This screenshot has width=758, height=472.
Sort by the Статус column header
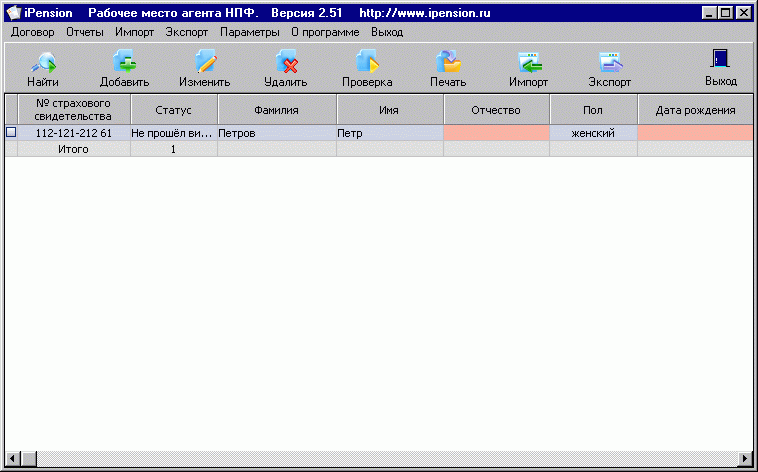(x=174, y=110)
